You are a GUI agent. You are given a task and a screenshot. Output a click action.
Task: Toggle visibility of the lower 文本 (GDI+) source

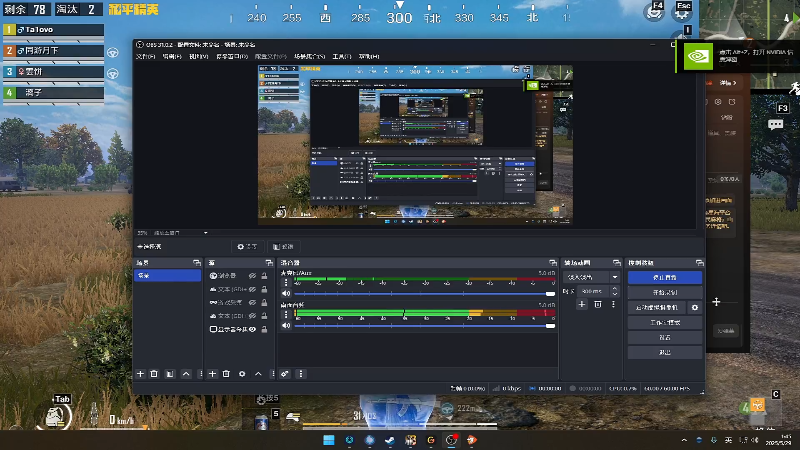252,316
